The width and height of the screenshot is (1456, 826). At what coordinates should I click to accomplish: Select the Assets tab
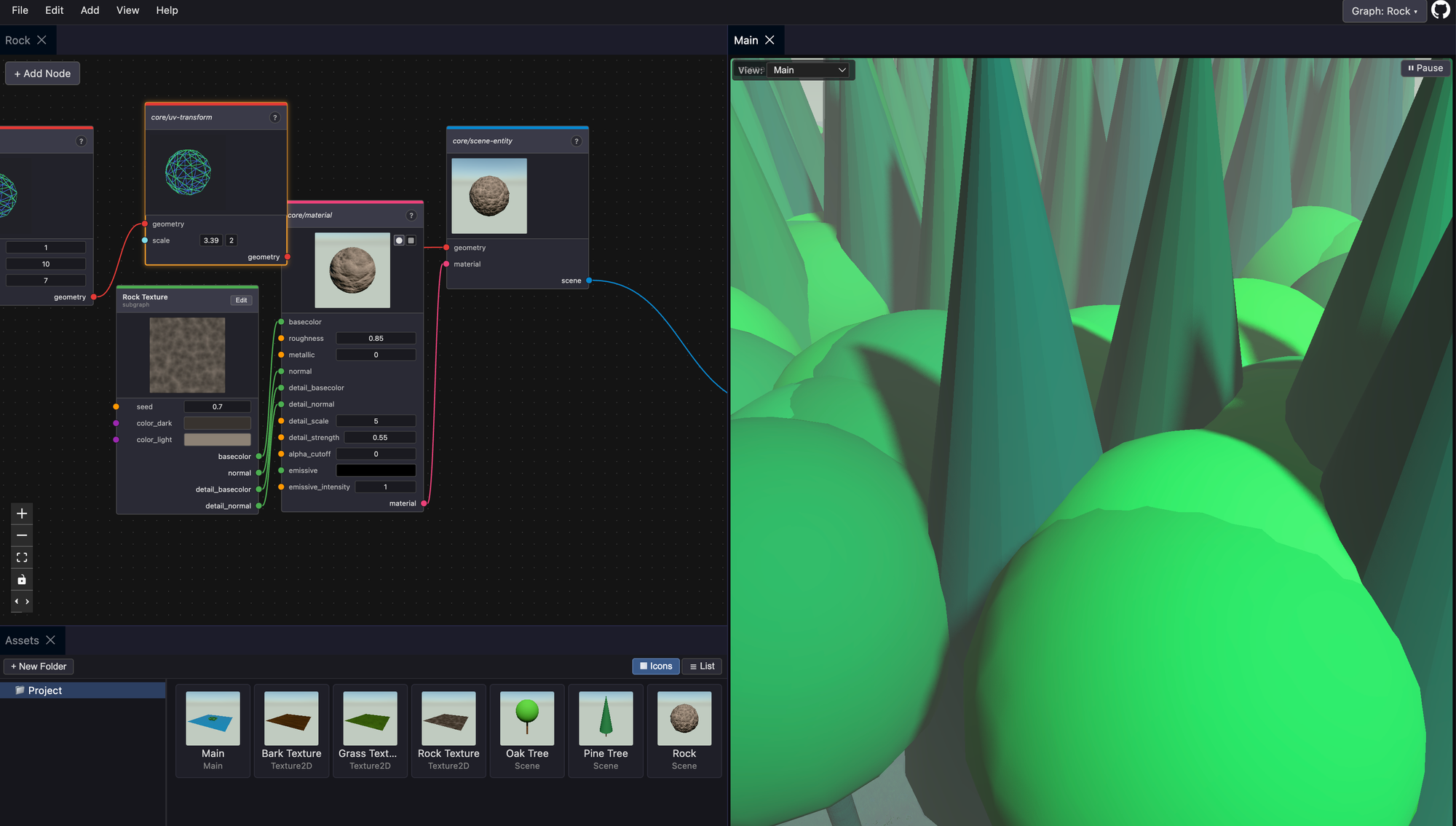[22, 640]
